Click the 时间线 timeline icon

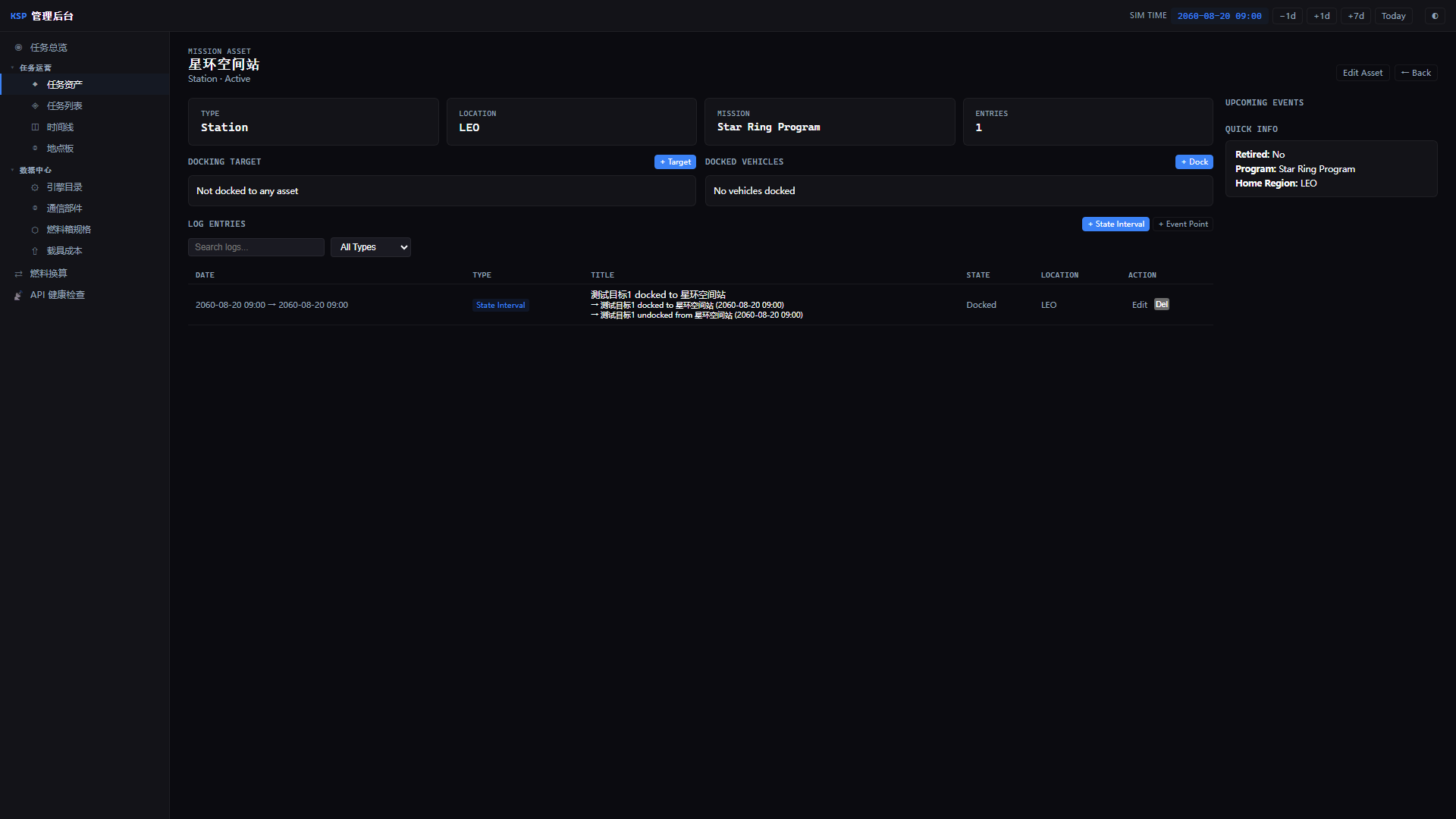35,127
